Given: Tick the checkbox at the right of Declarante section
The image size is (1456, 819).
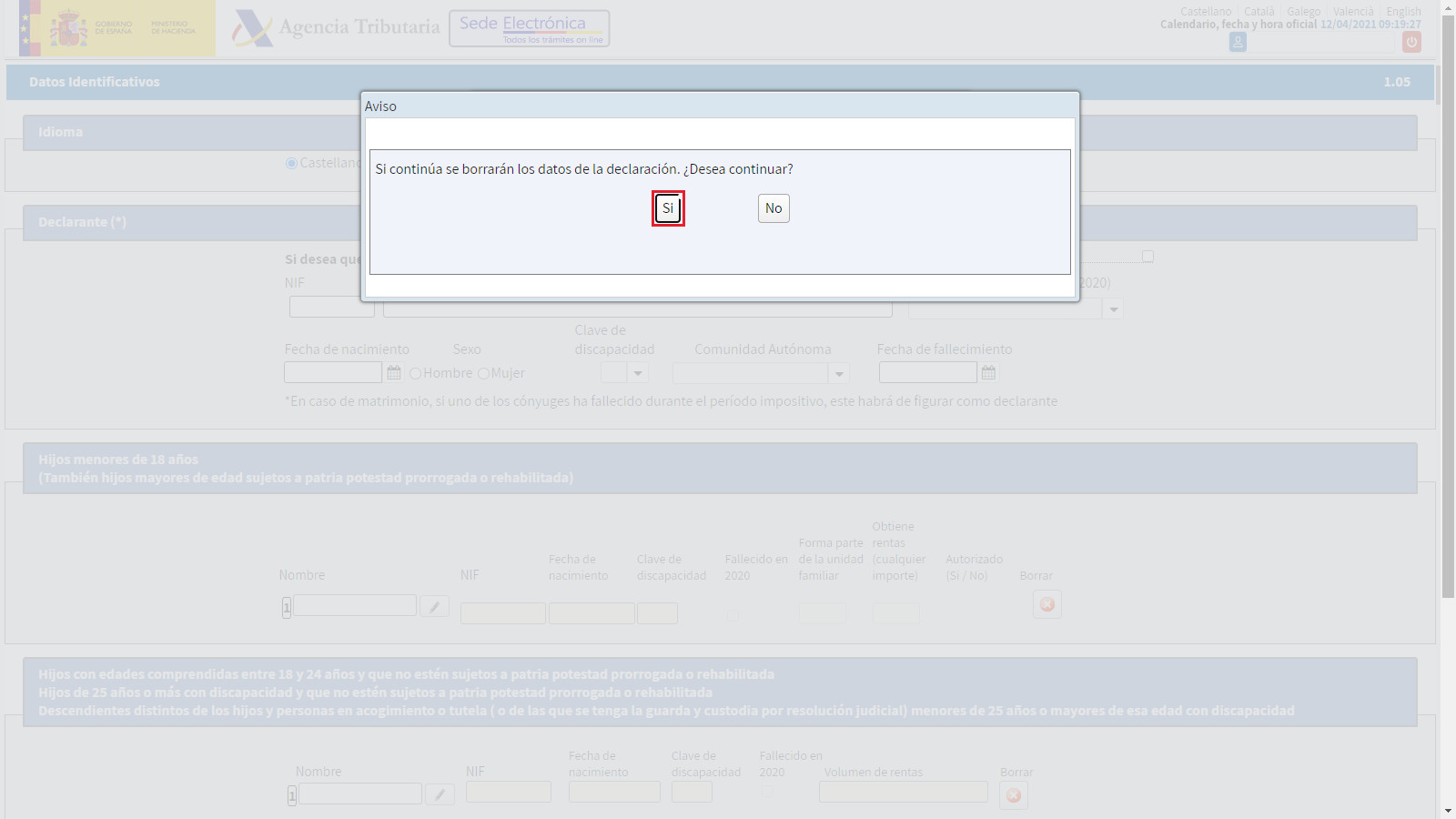Looking at the screenshot, I should click(1148, 257).
